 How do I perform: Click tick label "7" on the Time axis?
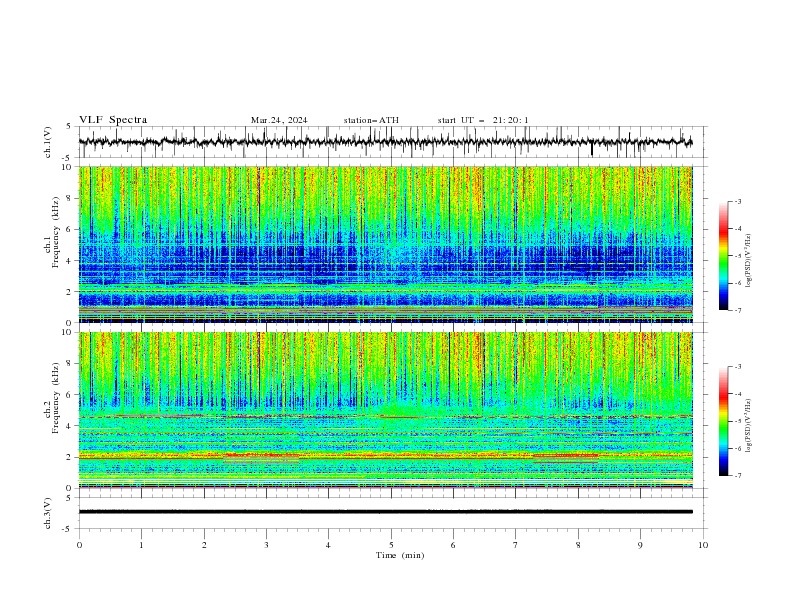click(516, 545)
